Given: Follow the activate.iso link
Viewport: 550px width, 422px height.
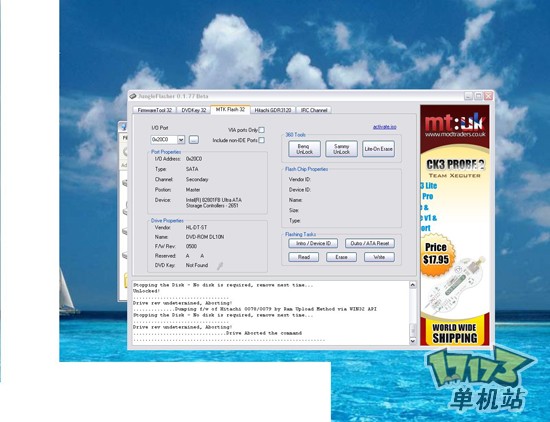Looking at the screenshot, I should [x=384, y=127].
